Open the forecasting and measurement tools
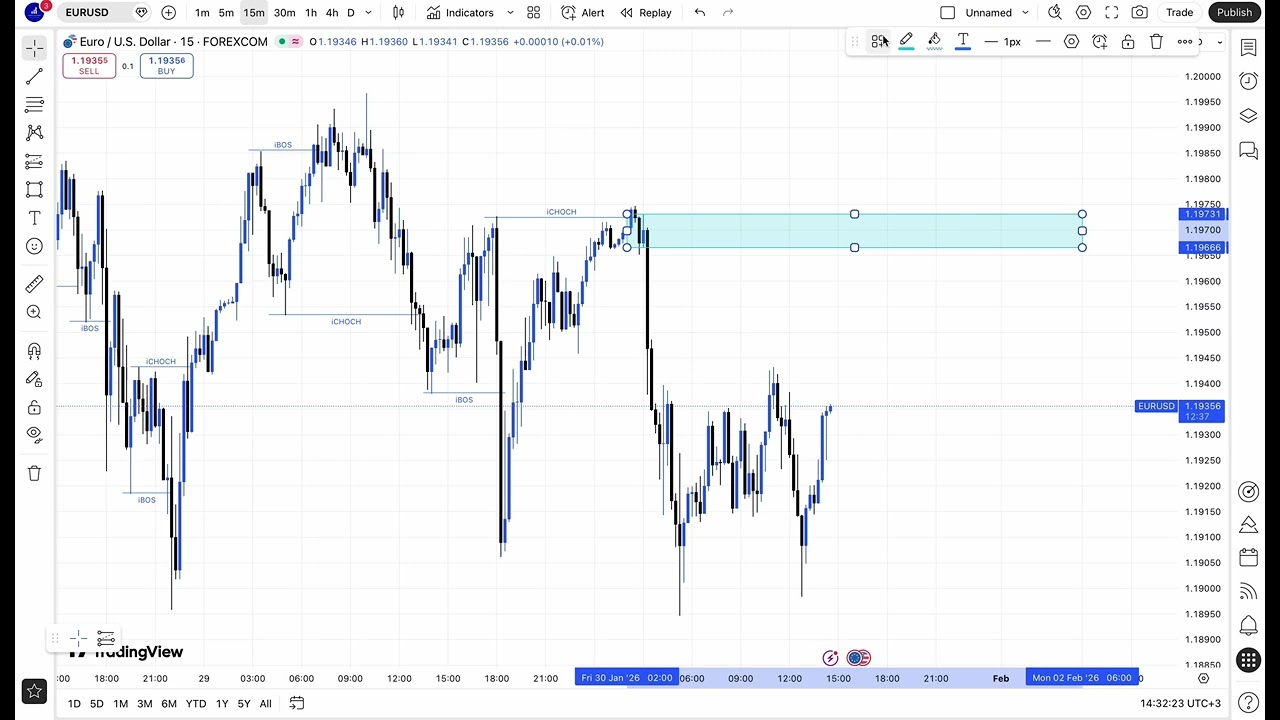This screenshot has width=1280, height=720. (x=34, y=160)
